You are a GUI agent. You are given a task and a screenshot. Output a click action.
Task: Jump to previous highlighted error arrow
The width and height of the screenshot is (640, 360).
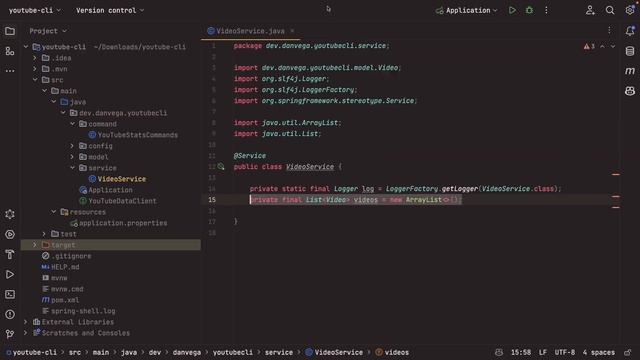[602, 47]
